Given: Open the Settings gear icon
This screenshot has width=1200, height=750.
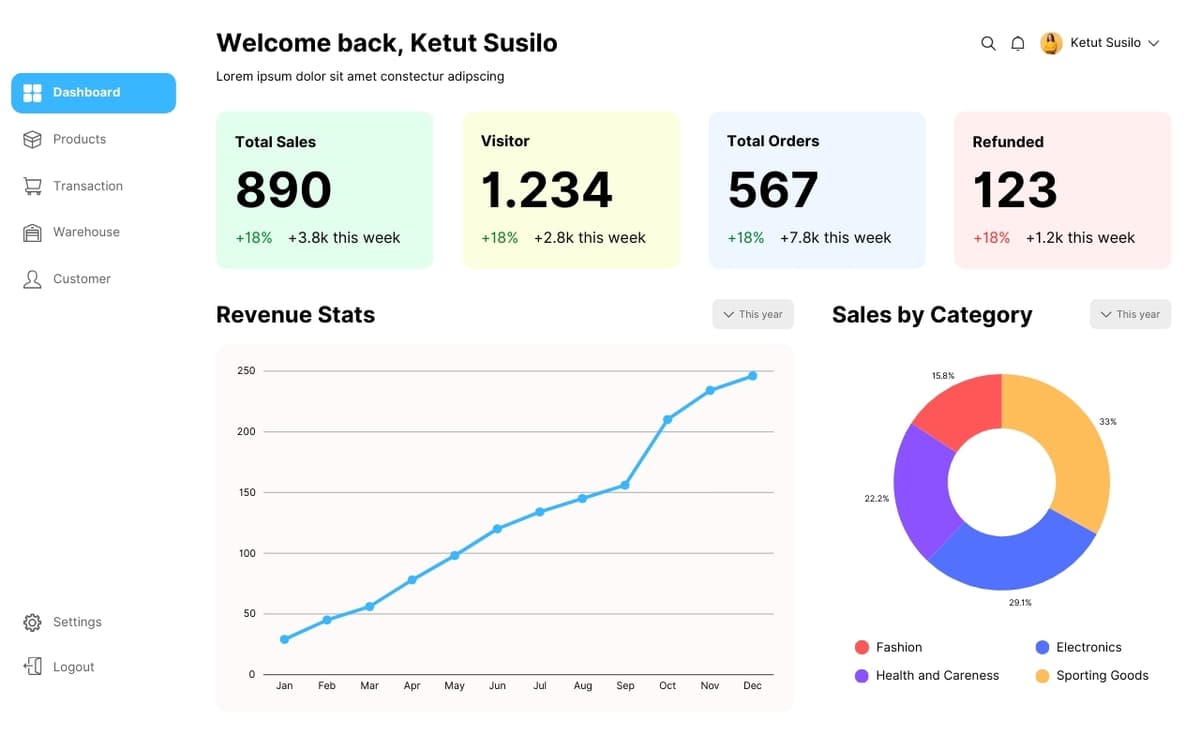Looking at the screenshot, I should (x=32, y=622).
